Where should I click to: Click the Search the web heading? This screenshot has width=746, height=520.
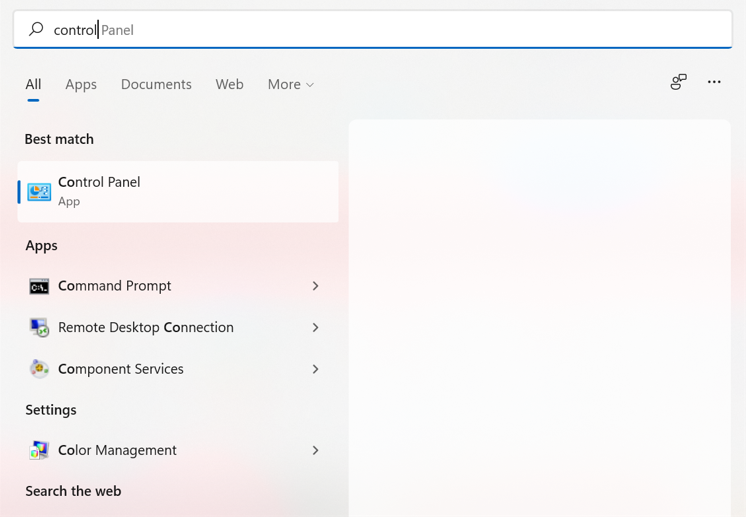click(x=73, y=491)
